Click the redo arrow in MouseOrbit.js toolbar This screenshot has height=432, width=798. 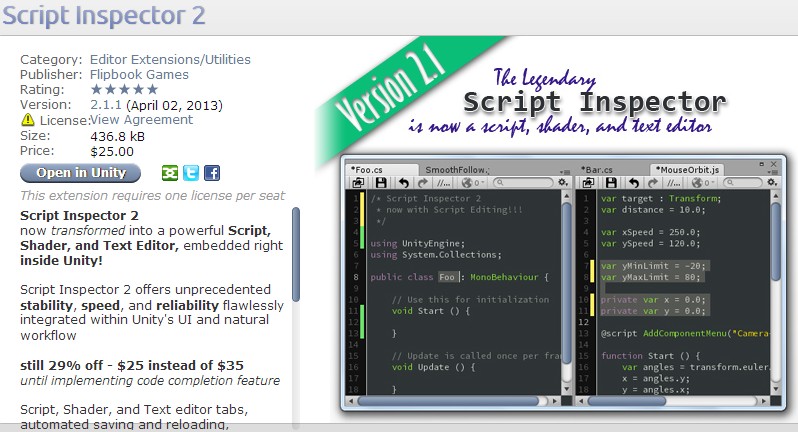(652, 182)
